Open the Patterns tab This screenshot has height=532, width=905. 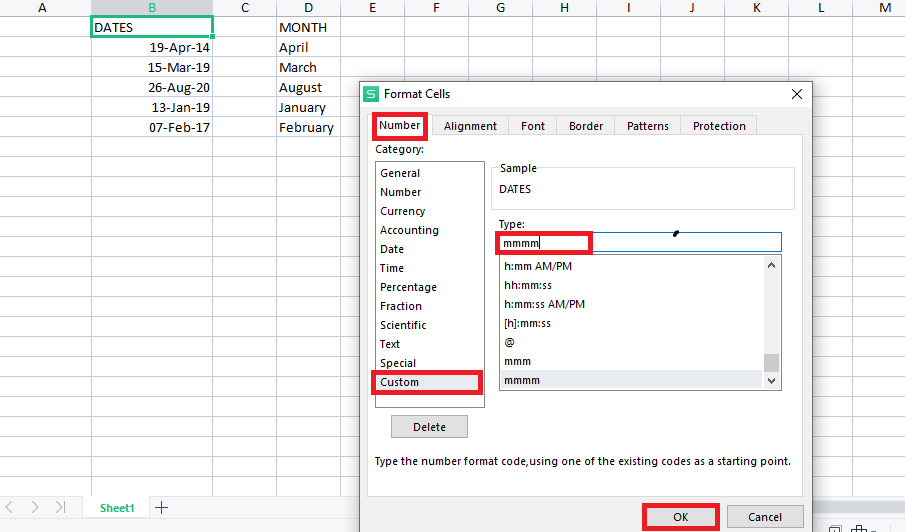pyautogui.click(x=648, y=126)
